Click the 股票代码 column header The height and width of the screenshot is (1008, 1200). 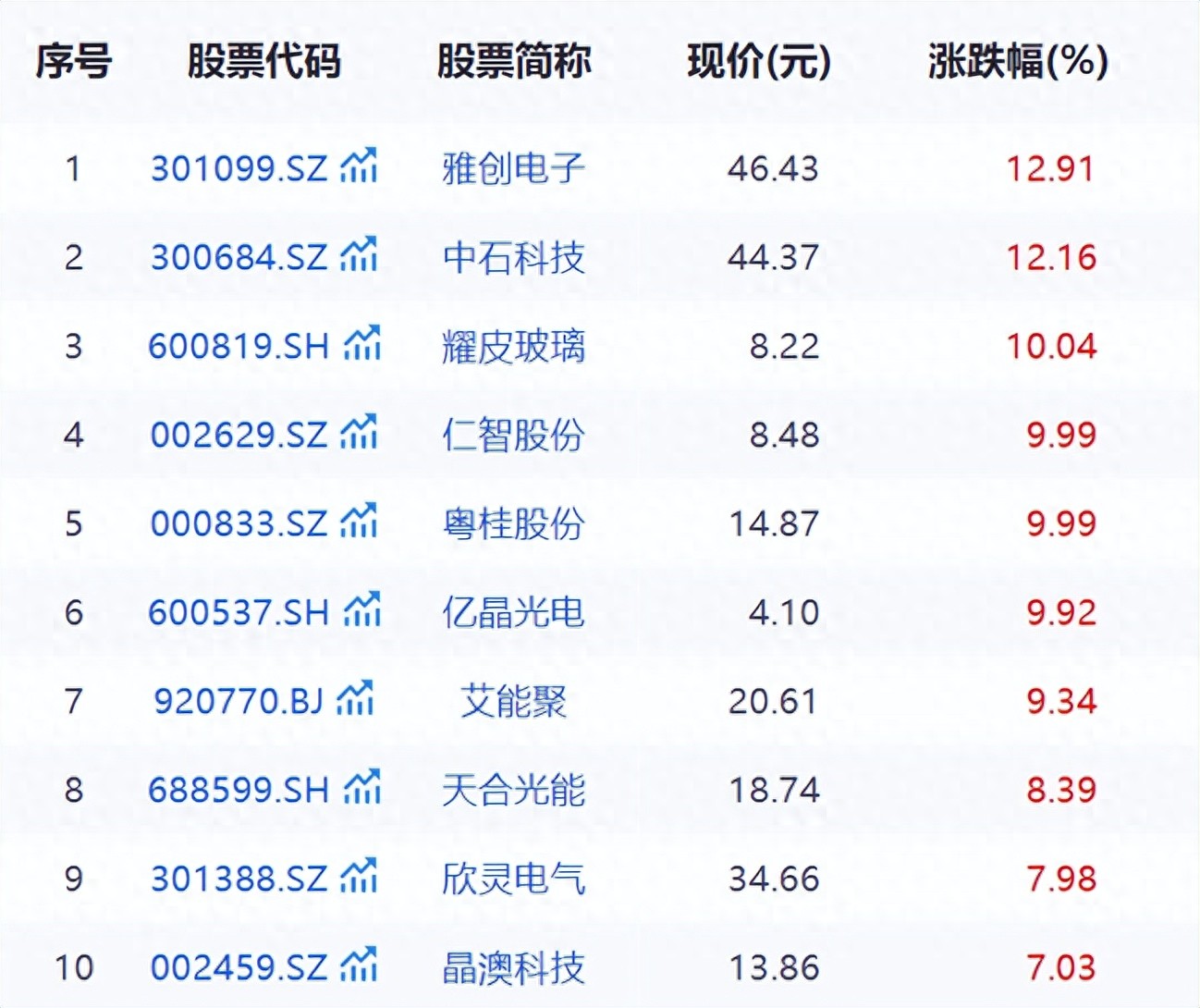263,62
